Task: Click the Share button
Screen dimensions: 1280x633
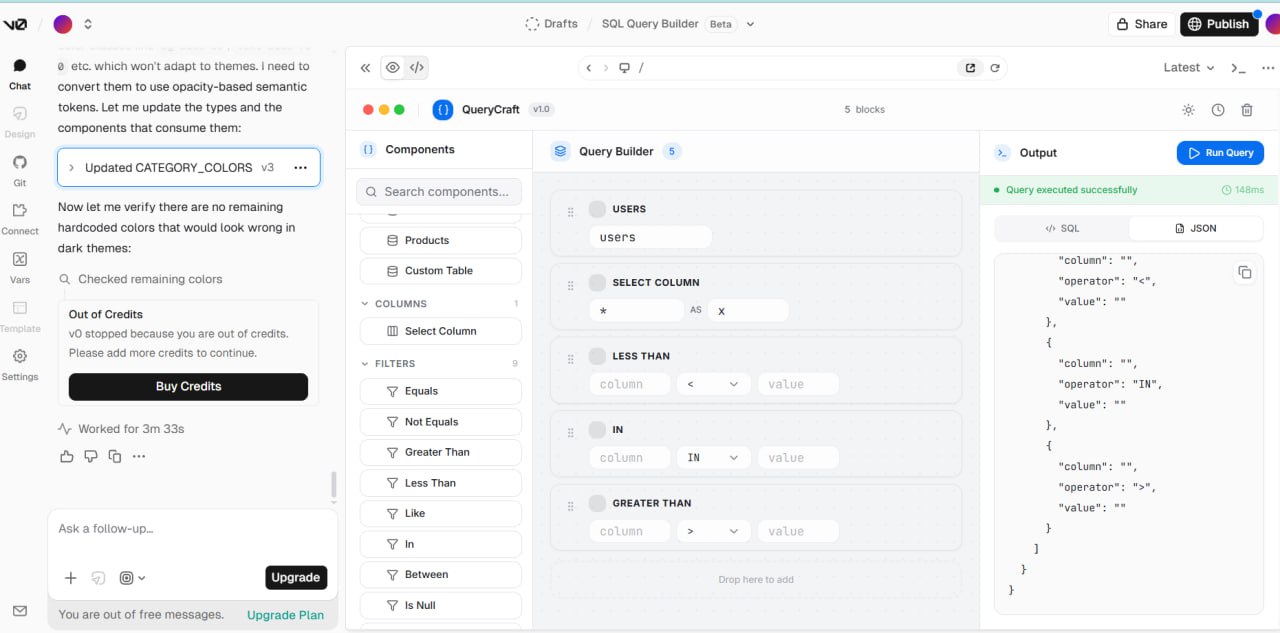Action: point(1141,24)
